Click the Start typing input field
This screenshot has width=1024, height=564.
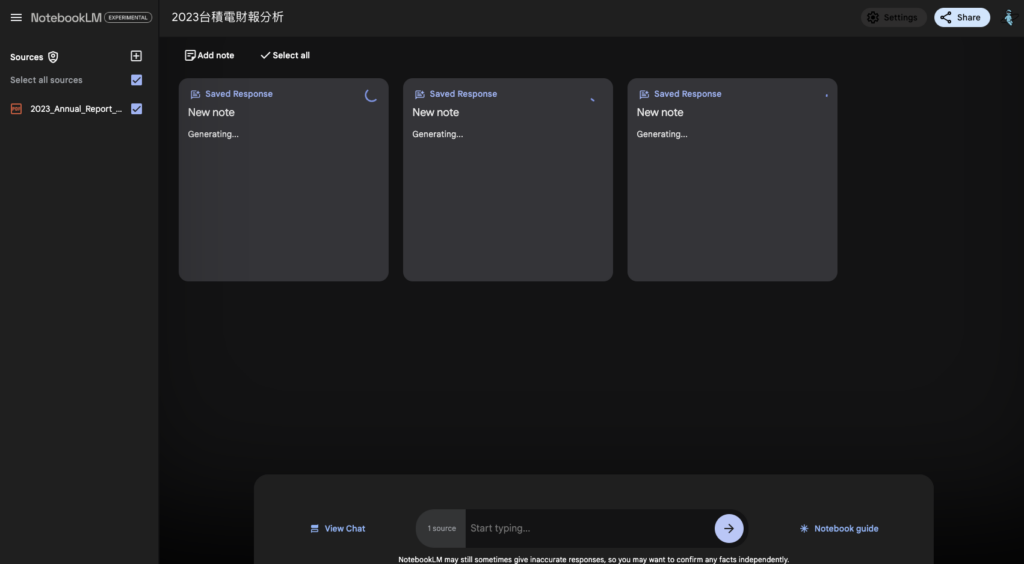pos(588,528)
